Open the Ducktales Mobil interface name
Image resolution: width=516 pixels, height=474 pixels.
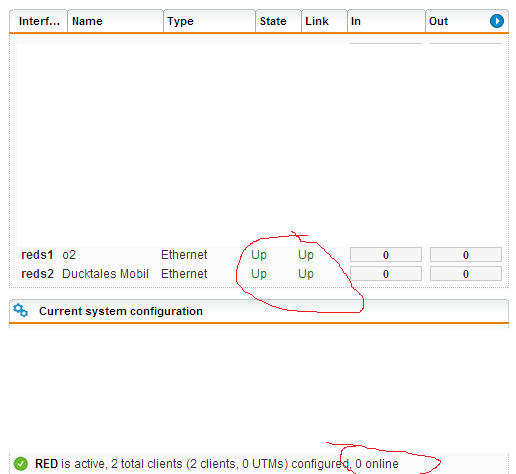(x=105, y=274)
